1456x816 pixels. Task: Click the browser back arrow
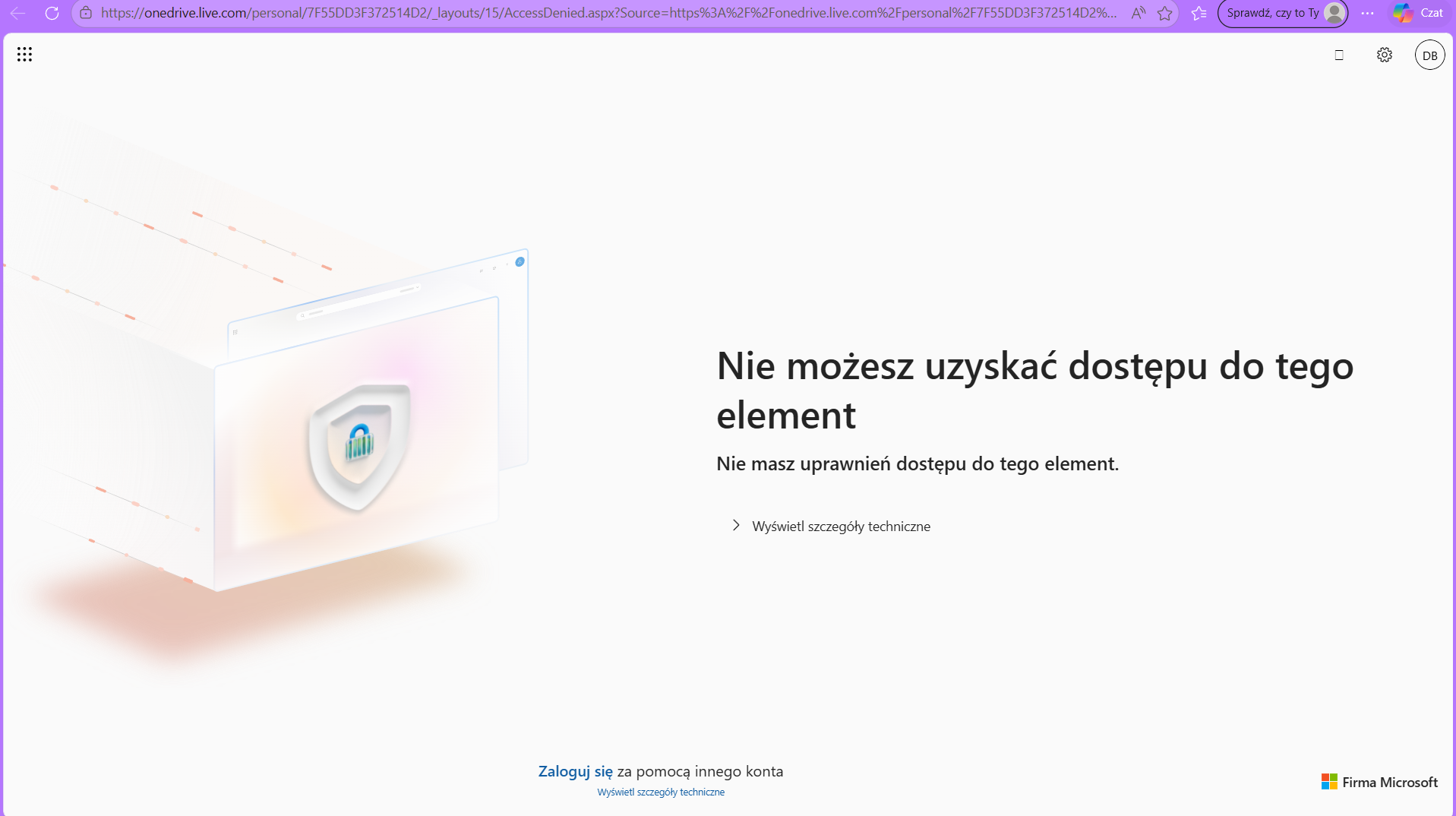(x=17, y=13)
